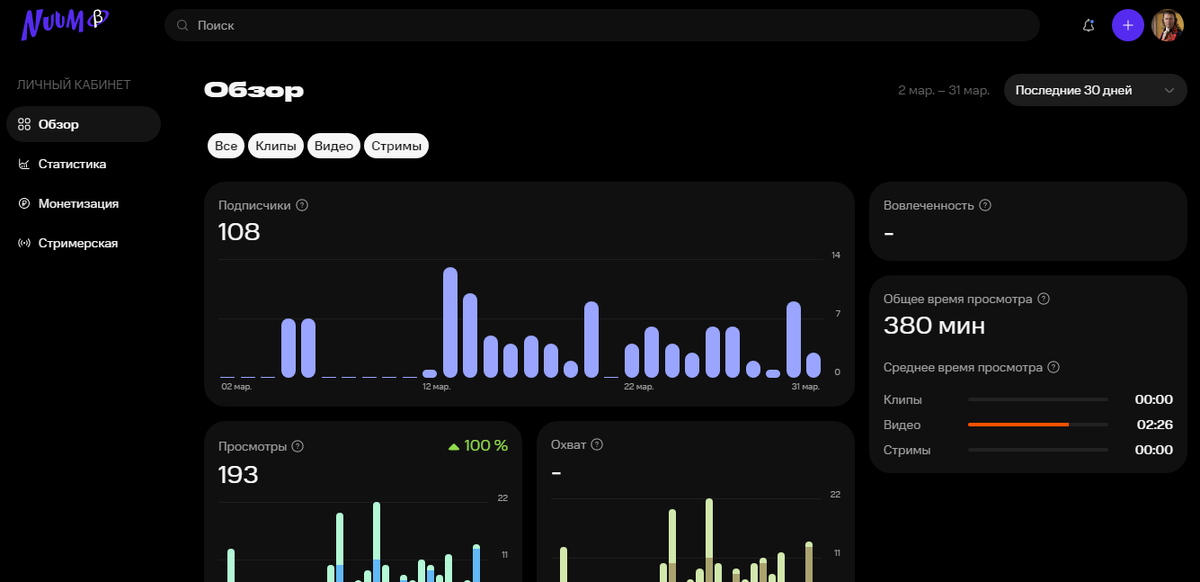The width and height of the screenshot is (1200, 582).
Task: Click the 2 мар. – 31 мар. date range
Action: click(943, 91)
